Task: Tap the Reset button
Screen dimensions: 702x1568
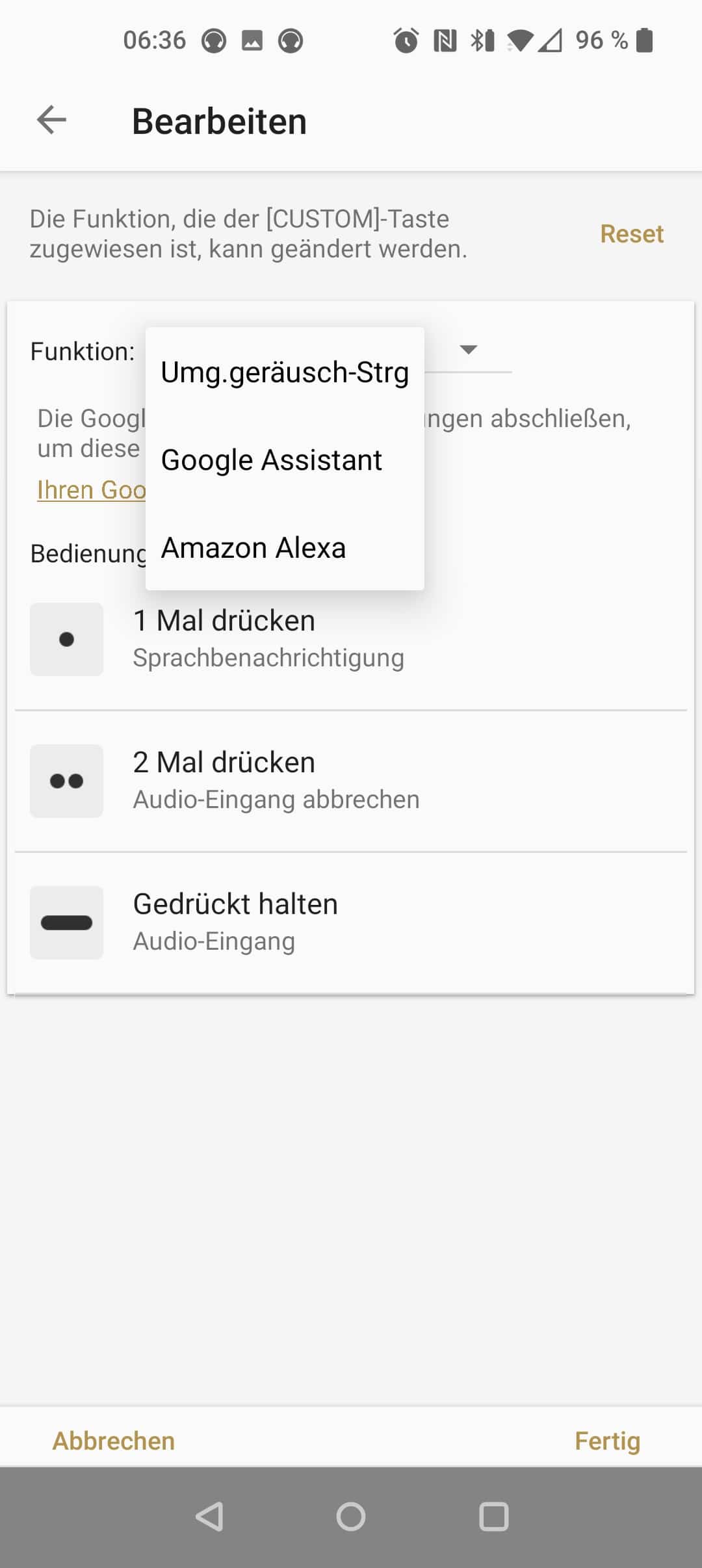Action: point(631,234)
